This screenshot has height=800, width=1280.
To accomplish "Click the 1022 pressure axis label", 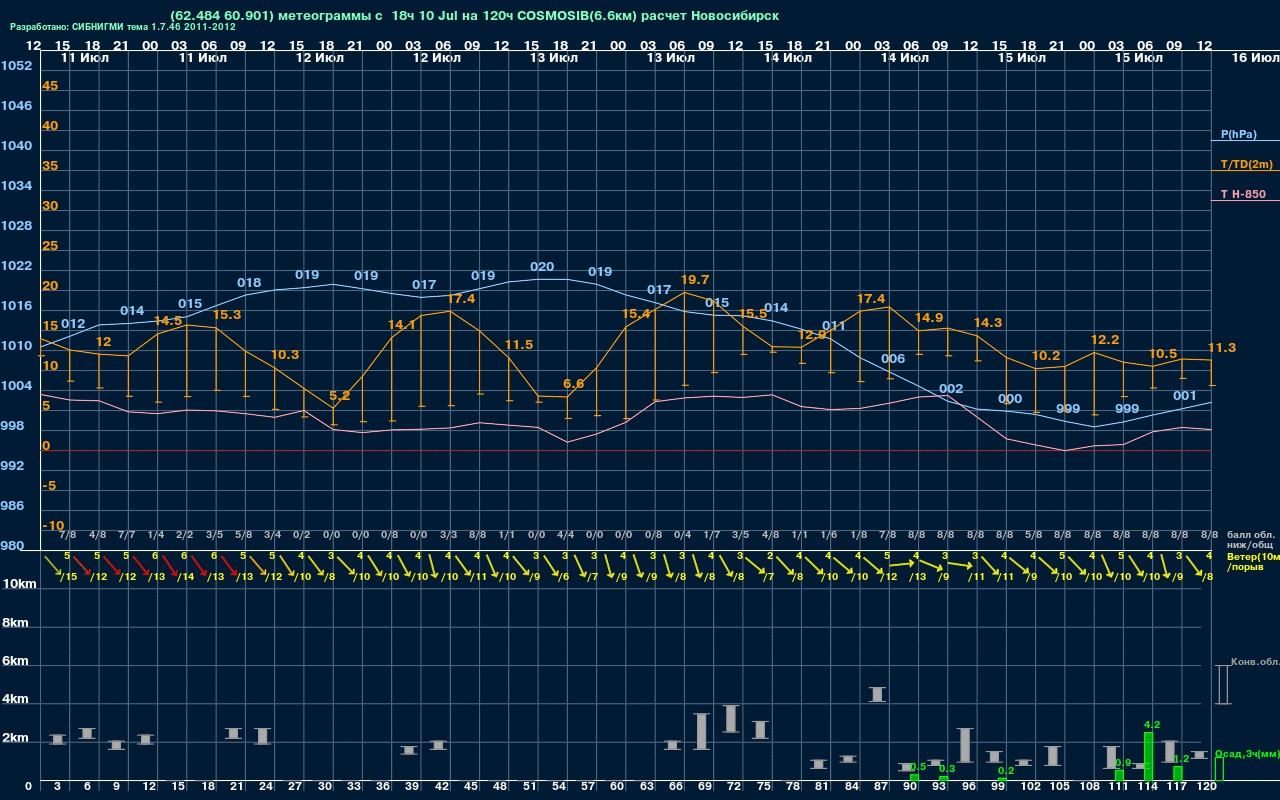I will 16,266.
